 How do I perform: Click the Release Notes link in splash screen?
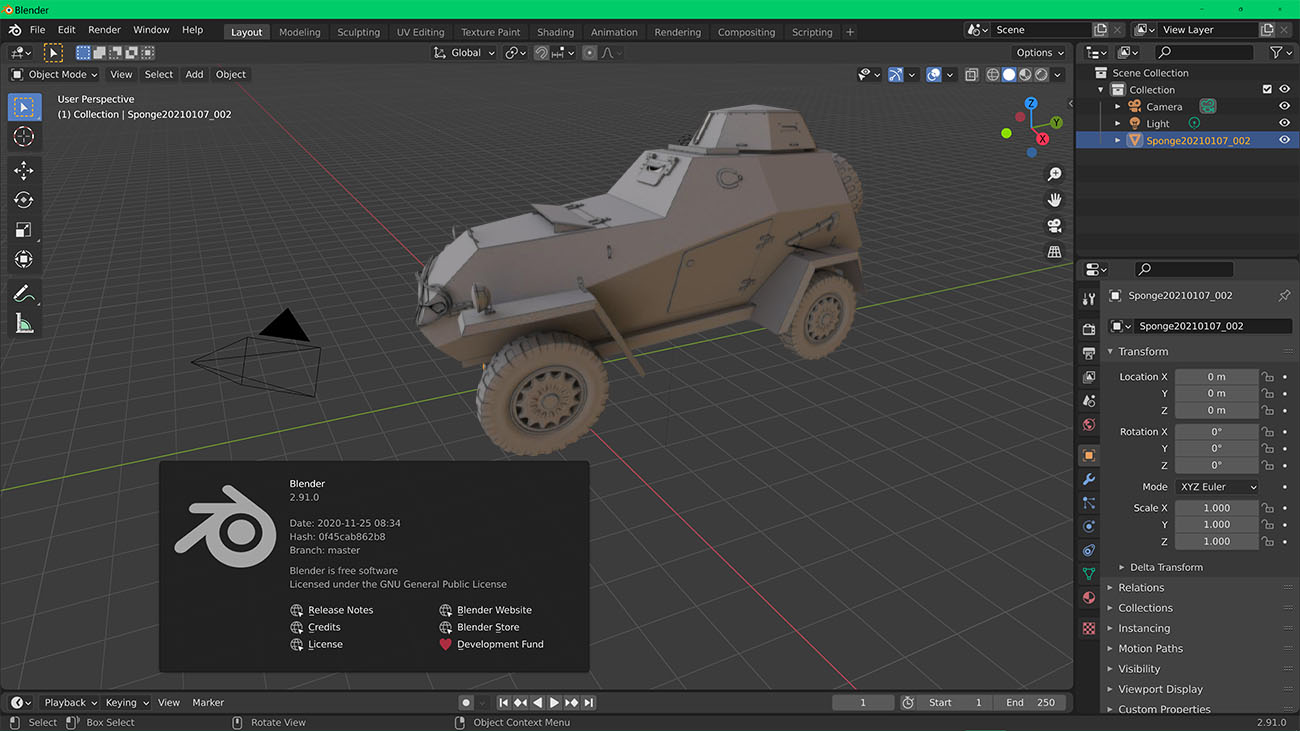pos(340,609)
